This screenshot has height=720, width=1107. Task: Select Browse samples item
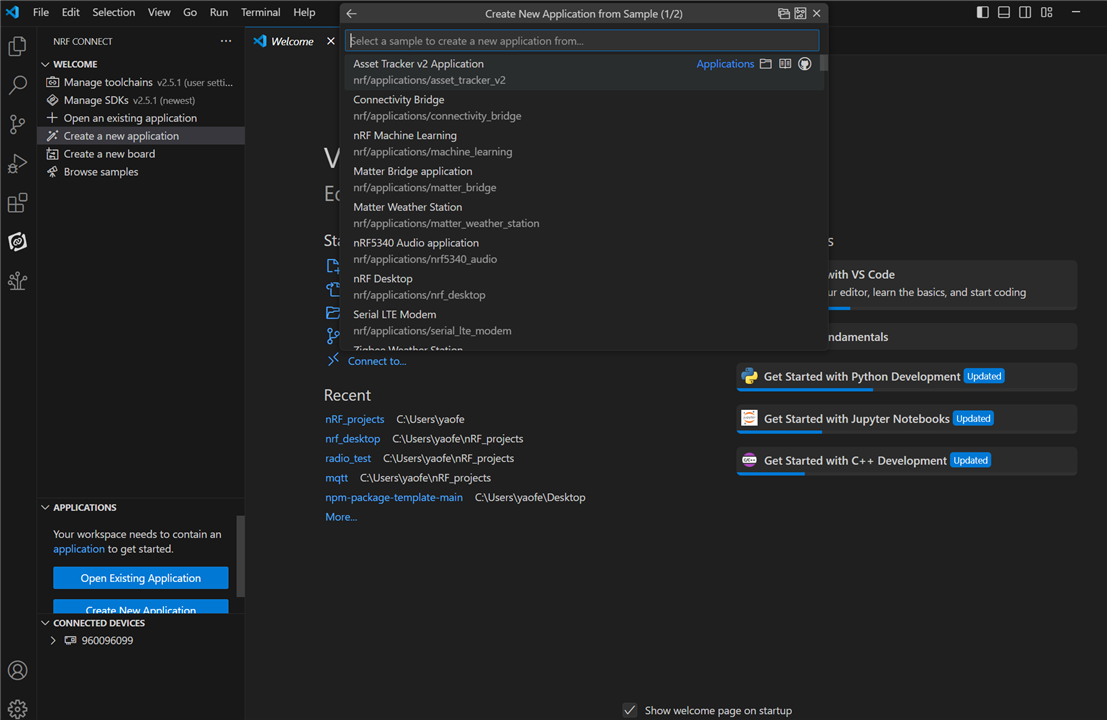[x=141, y=172]
